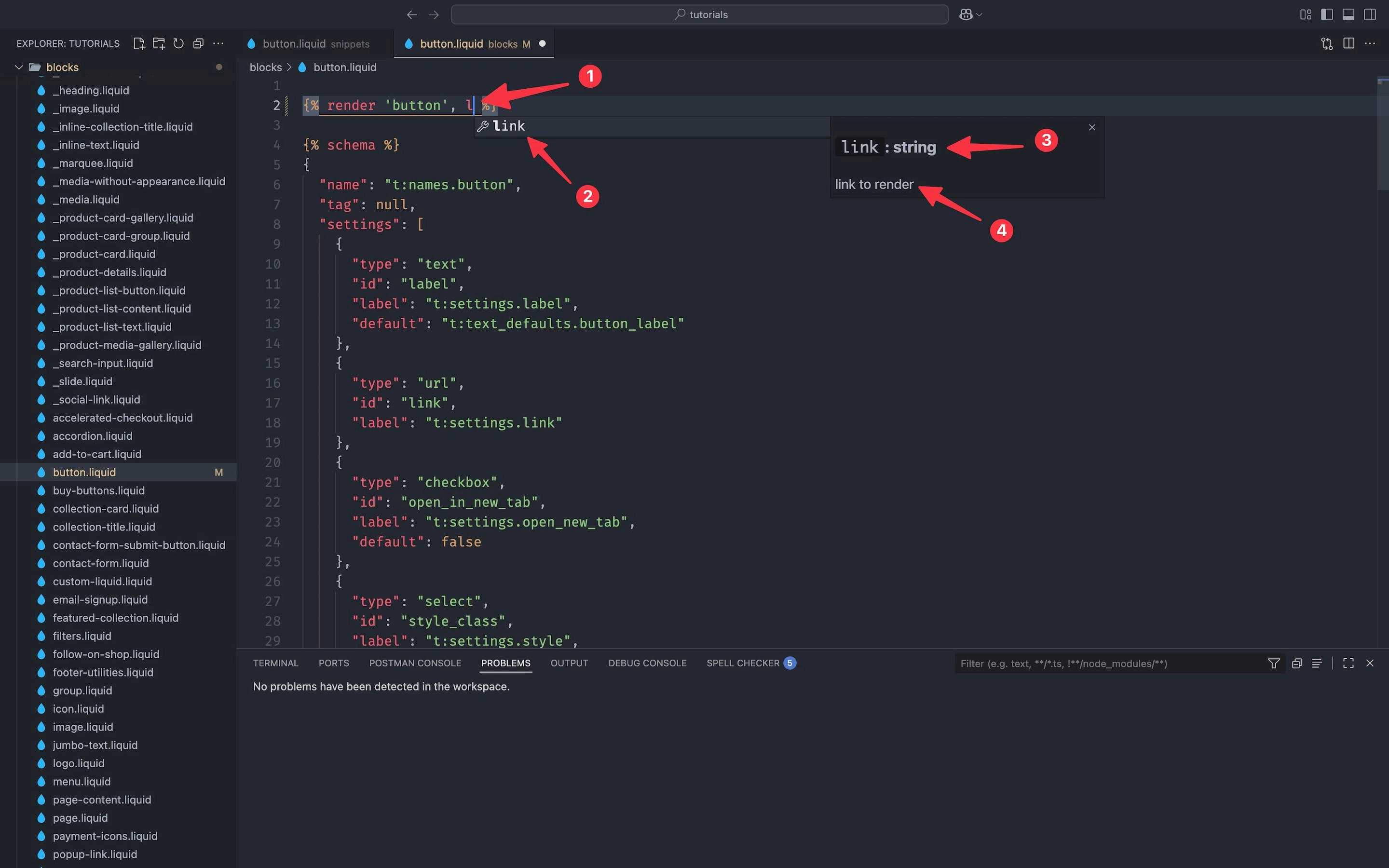1389x868 pixels.
Task: Click 'blocks' in the breadcrumb path
Action: pos(266,67)
